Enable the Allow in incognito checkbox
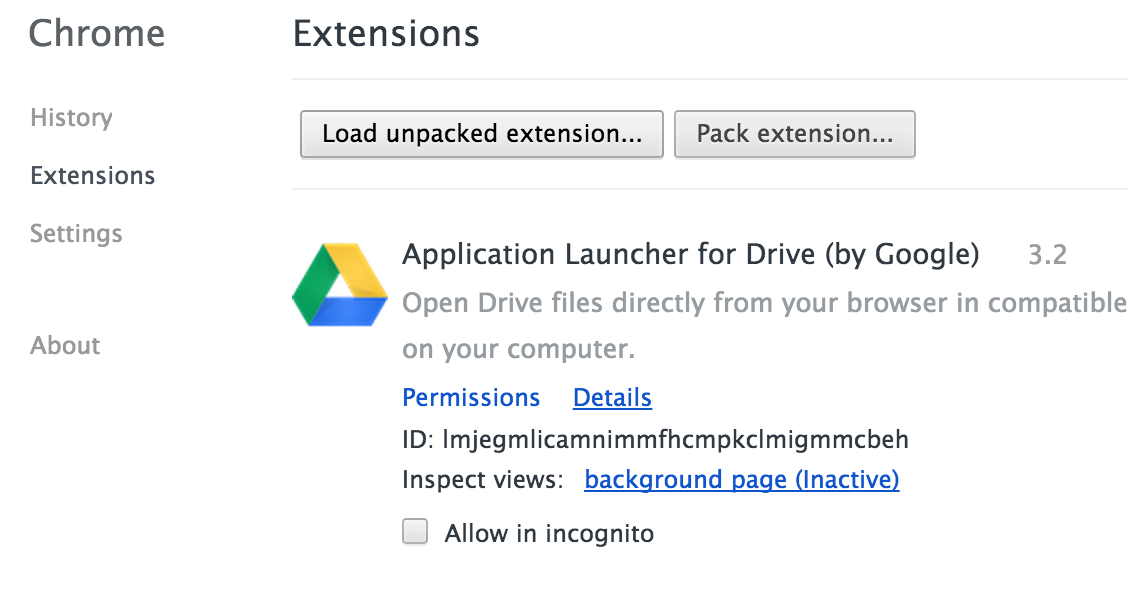The height and width of the screenshot is (594, 1128). point(415,532)
